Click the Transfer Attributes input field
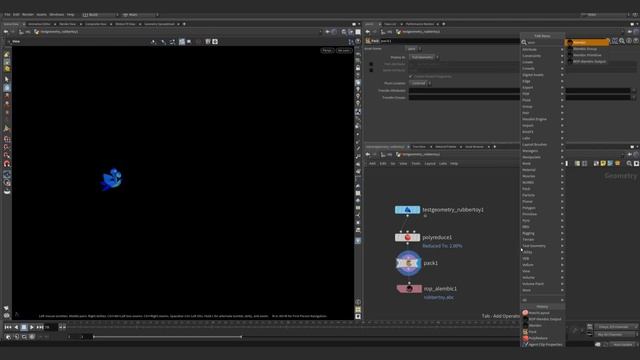 coord(520,91)
